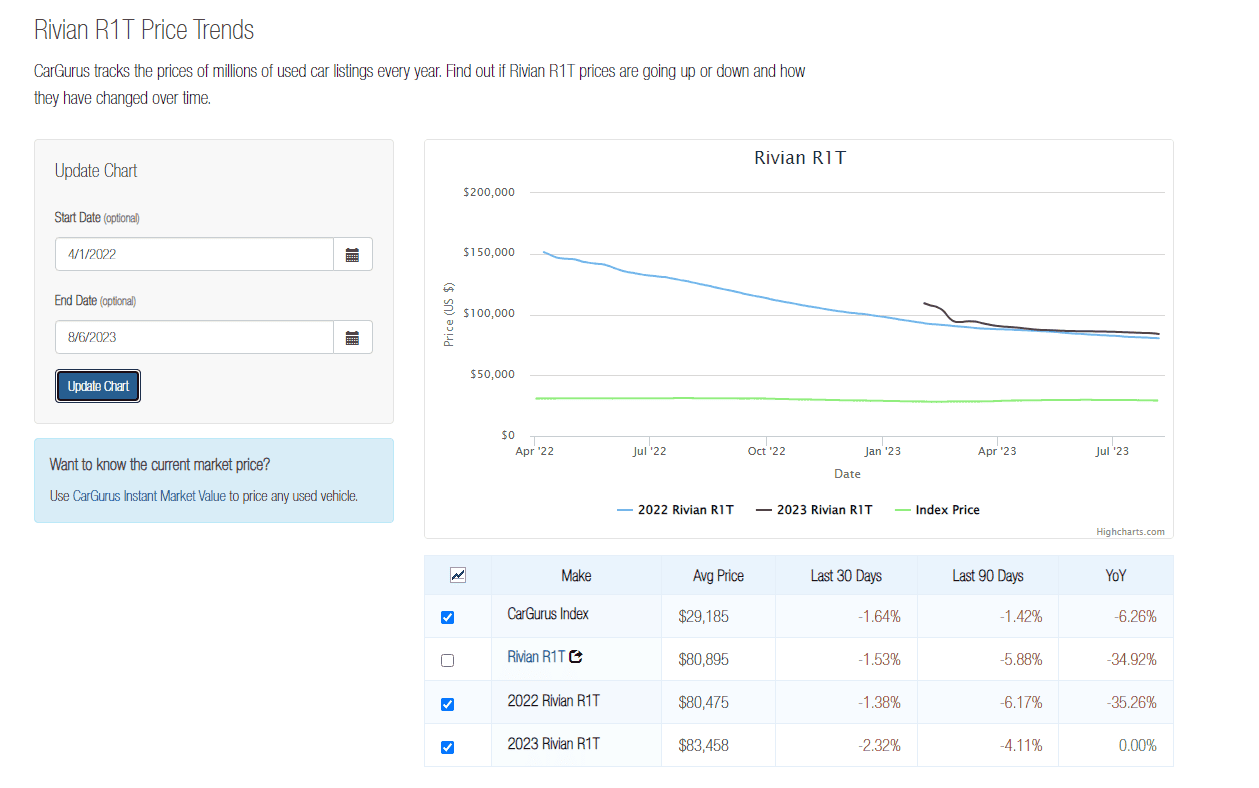
Task: Click the $200,000 y-axis label
Action: pos(489,192)
